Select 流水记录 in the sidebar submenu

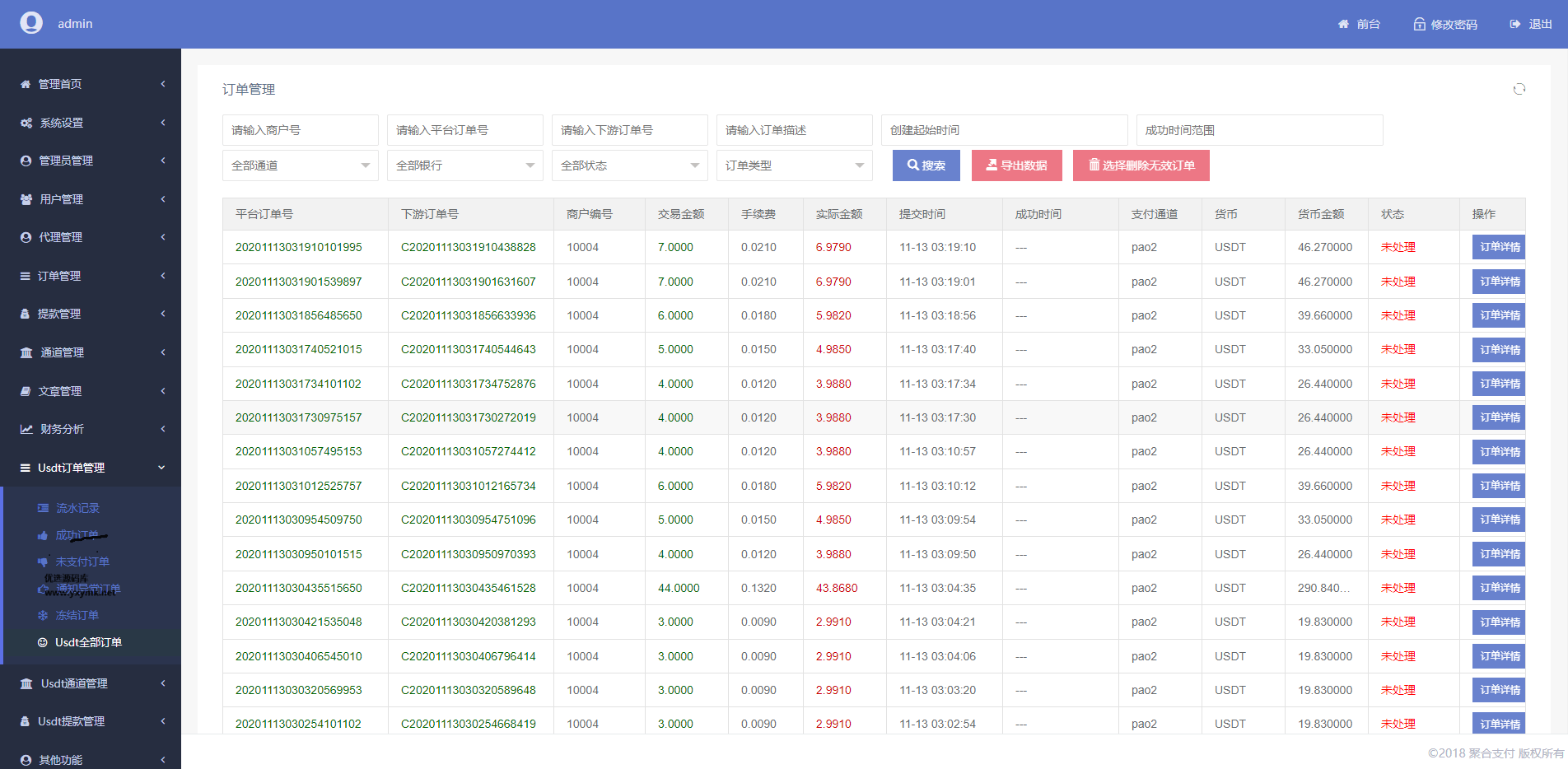tap(77, 508)
